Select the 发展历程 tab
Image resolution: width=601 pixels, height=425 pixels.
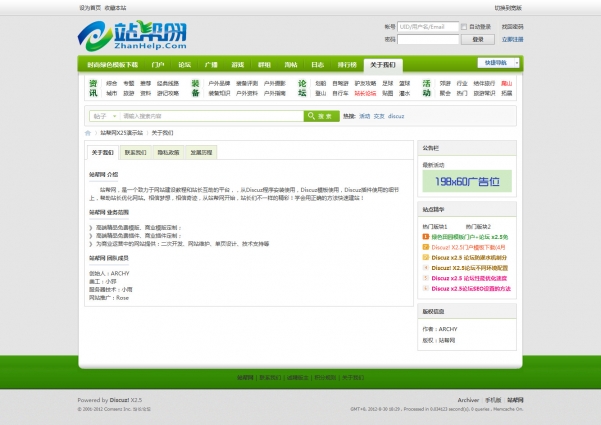point(200,153)
